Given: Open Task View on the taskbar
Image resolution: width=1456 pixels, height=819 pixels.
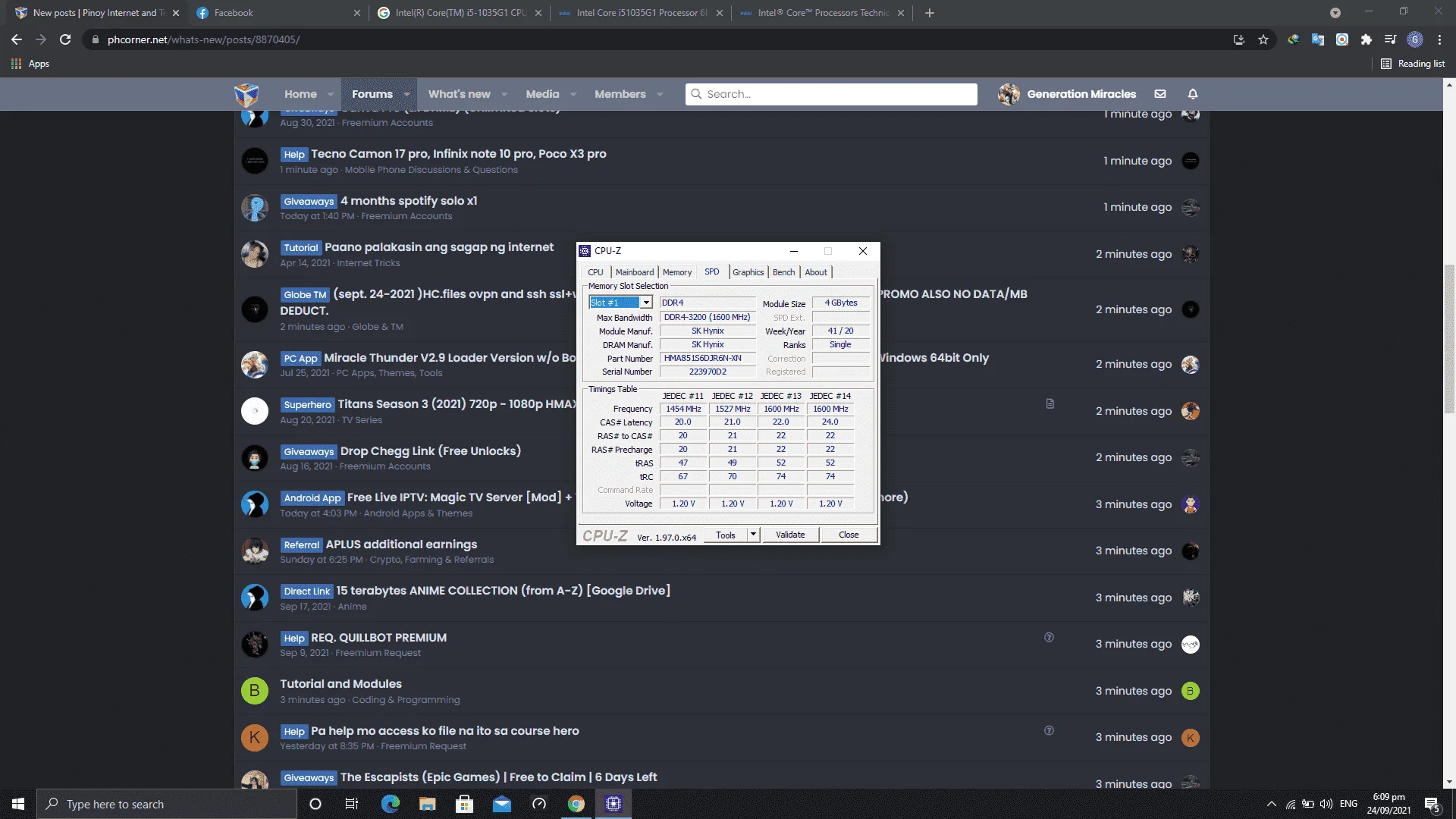Looking at the screenshot, I should point(352,804).
